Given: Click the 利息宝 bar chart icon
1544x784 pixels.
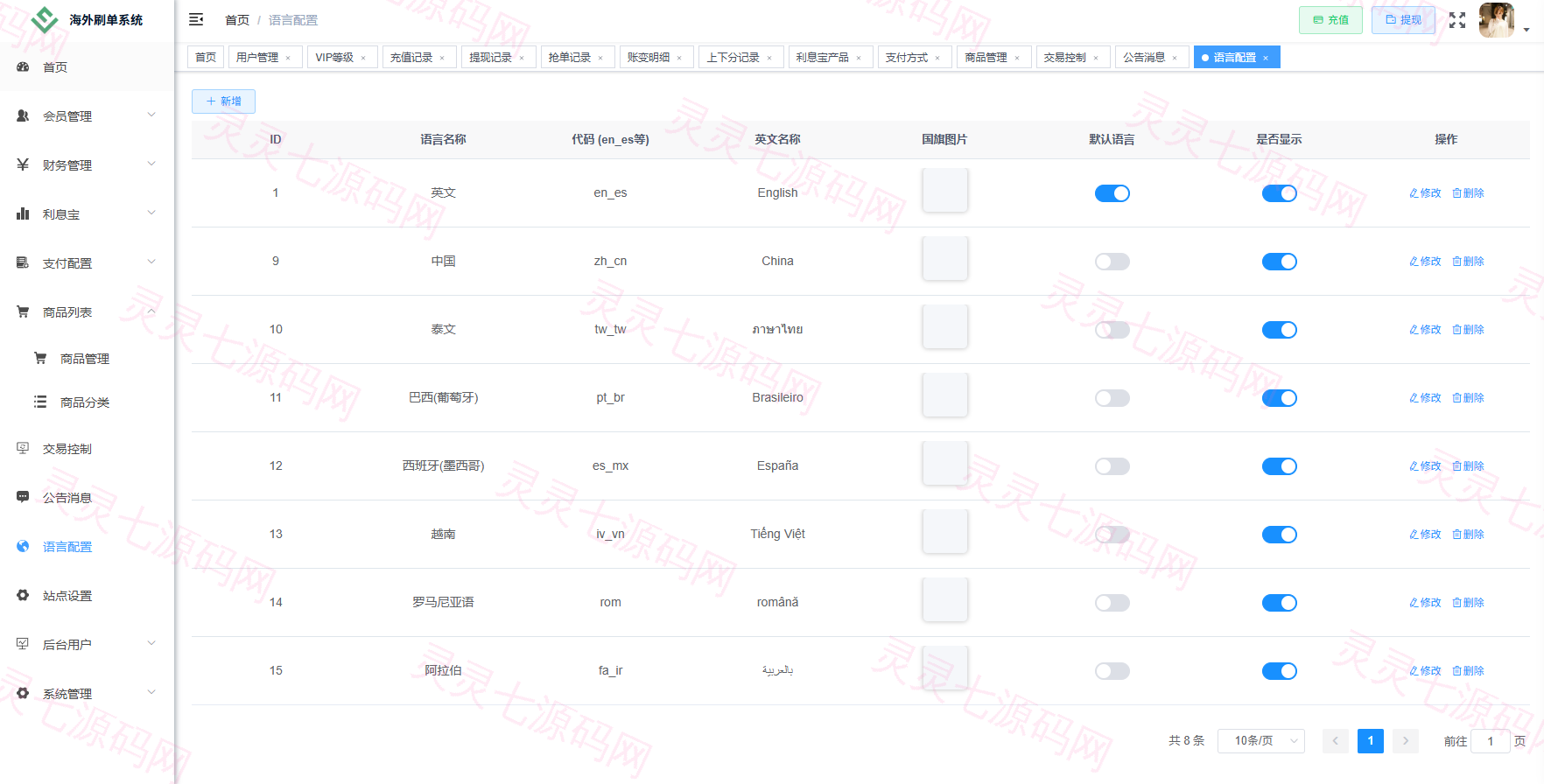Looking at the screenshot, I should pos(23,214).
